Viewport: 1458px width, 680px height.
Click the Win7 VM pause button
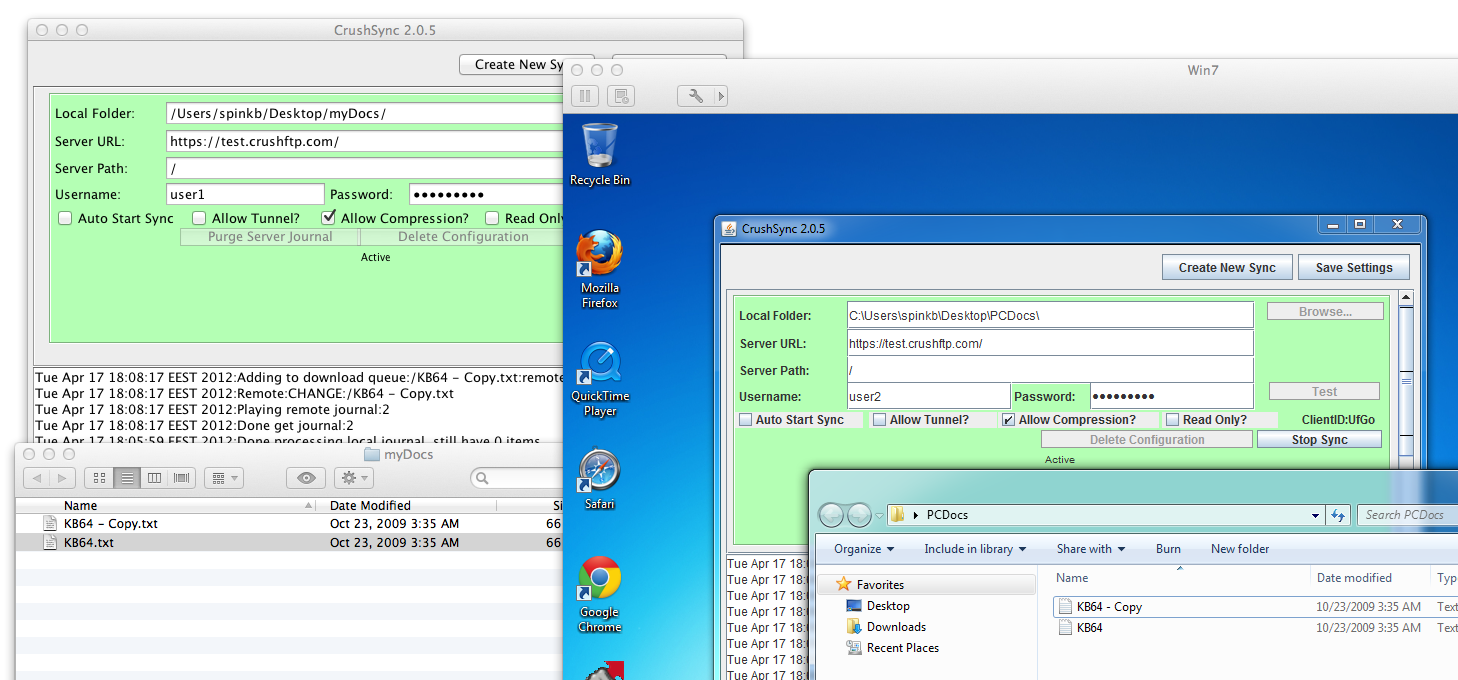[x=585, y=96]
